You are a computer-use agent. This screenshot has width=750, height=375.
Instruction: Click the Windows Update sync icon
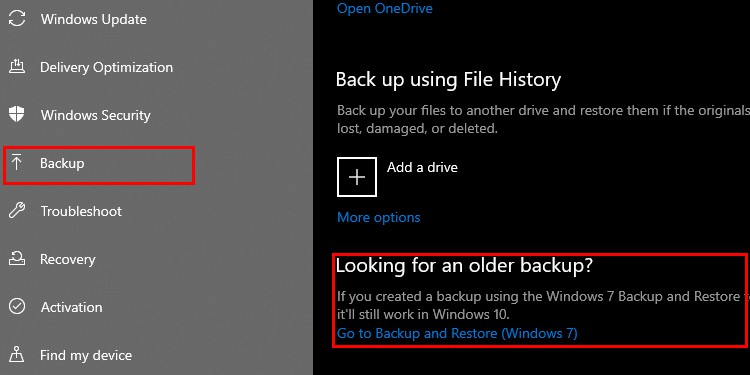pos(17,19)
